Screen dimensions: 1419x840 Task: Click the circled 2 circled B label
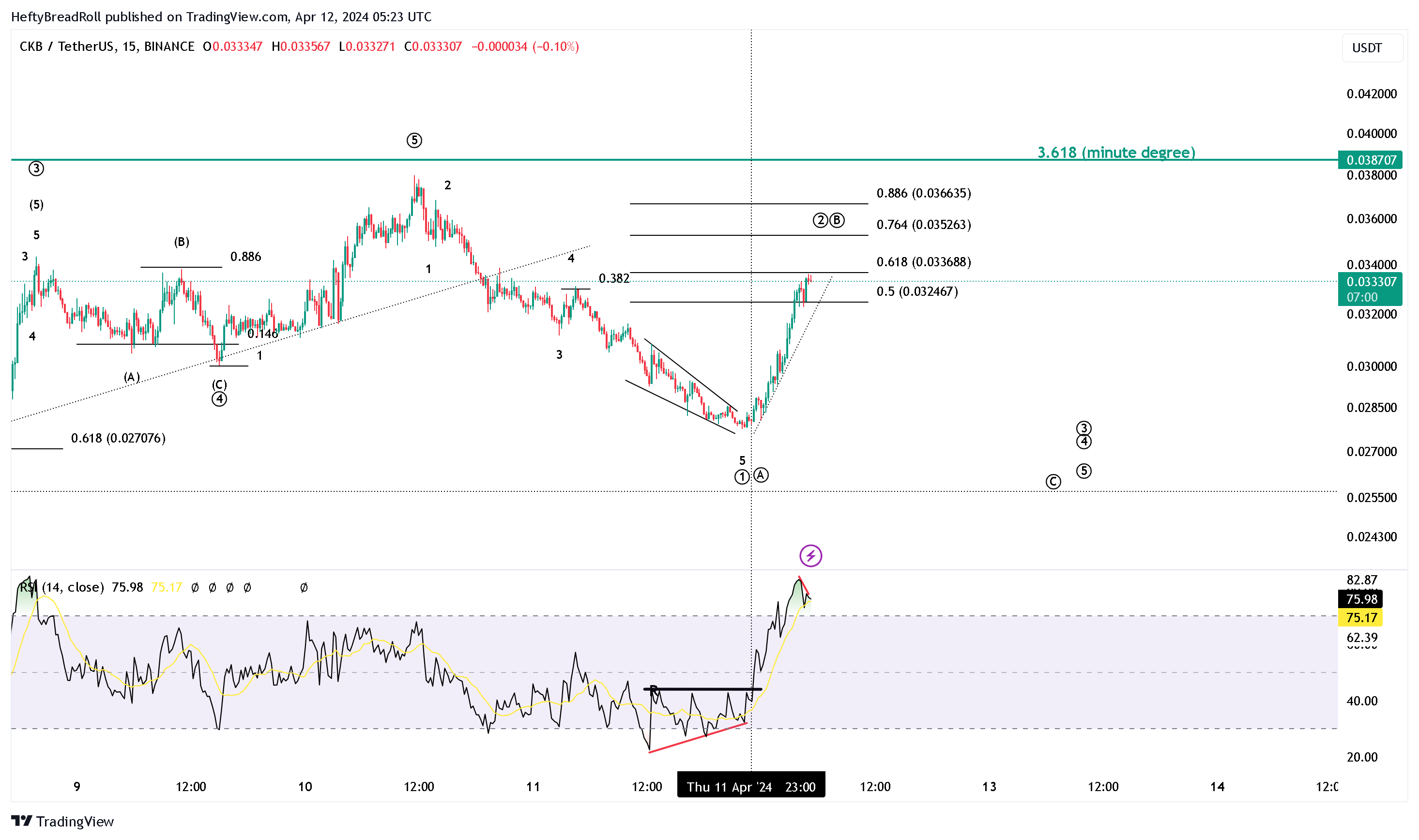(829, 221)
